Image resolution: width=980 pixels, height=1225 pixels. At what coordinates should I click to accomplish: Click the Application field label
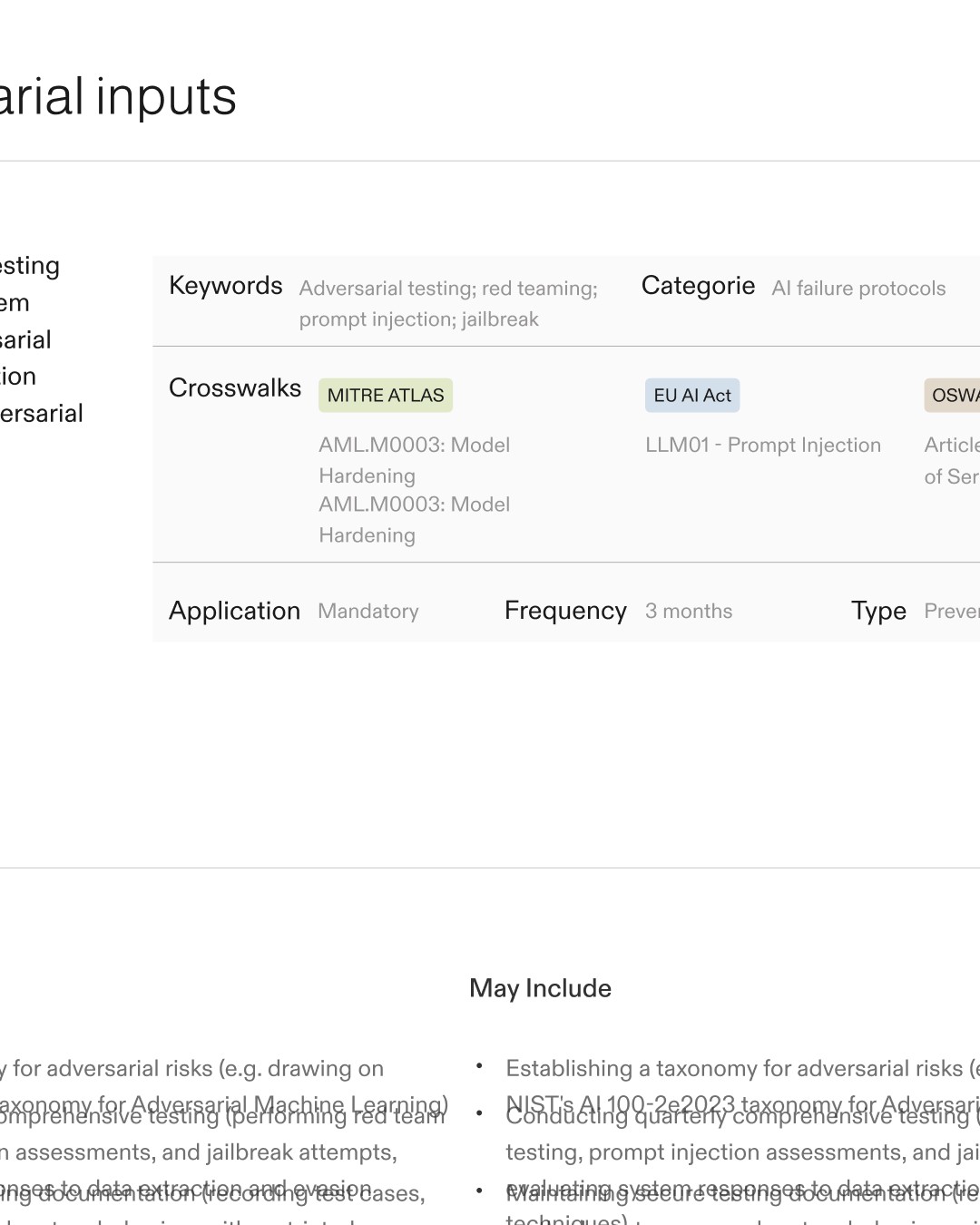point(234,611)
